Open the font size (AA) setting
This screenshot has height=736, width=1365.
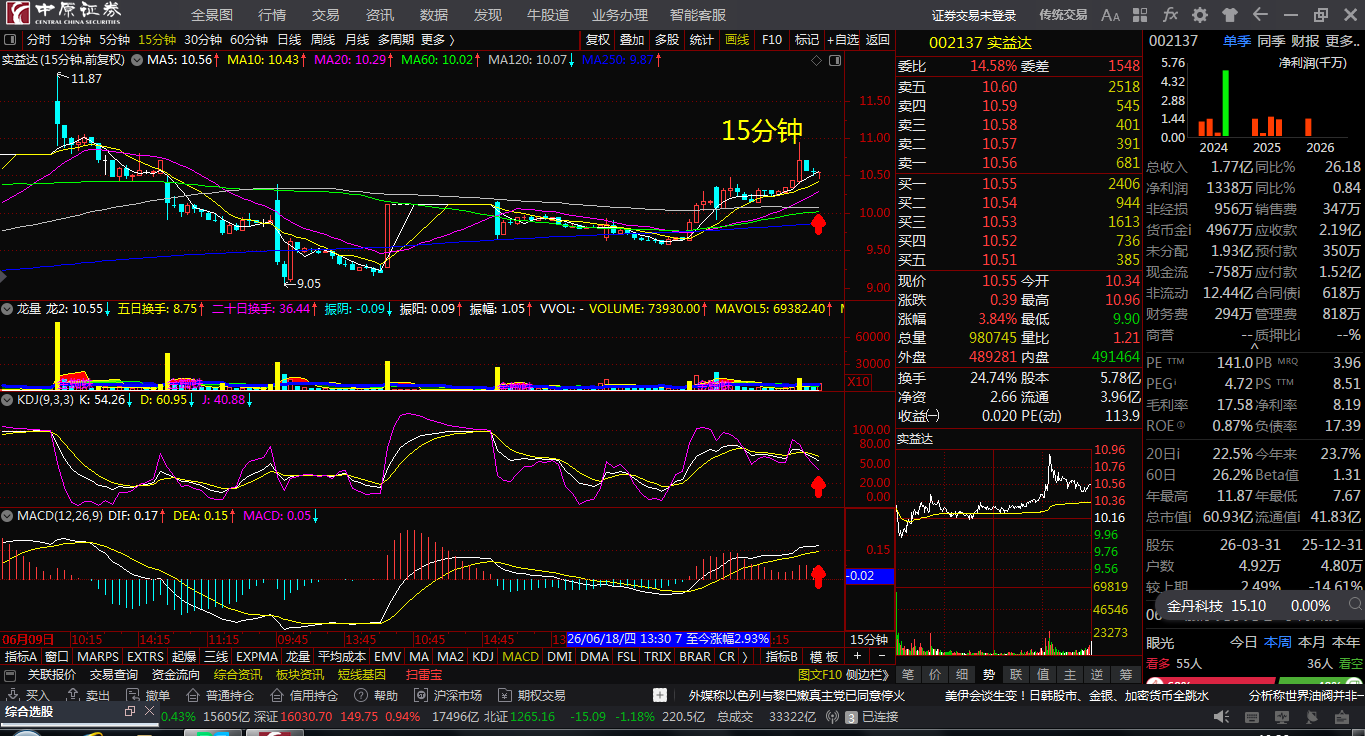pyautogui.click(x=1110, y=15)
